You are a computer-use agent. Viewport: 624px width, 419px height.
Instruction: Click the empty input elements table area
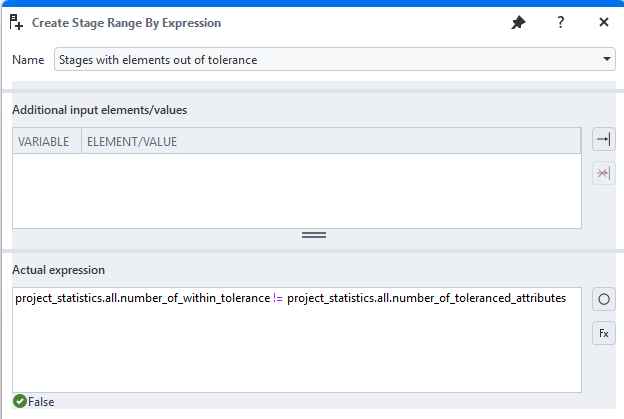(x=296, y=190)
